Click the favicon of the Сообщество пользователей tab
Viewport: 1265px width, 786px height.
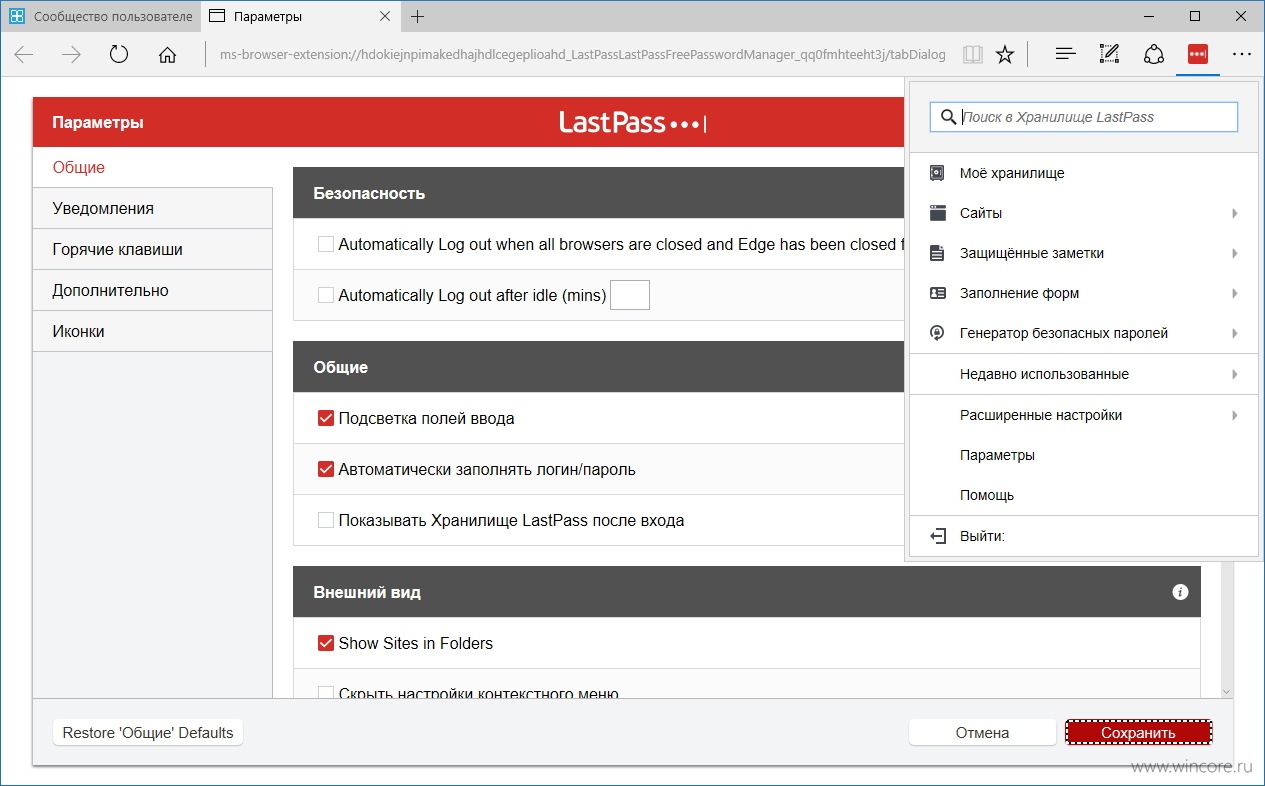17,16
